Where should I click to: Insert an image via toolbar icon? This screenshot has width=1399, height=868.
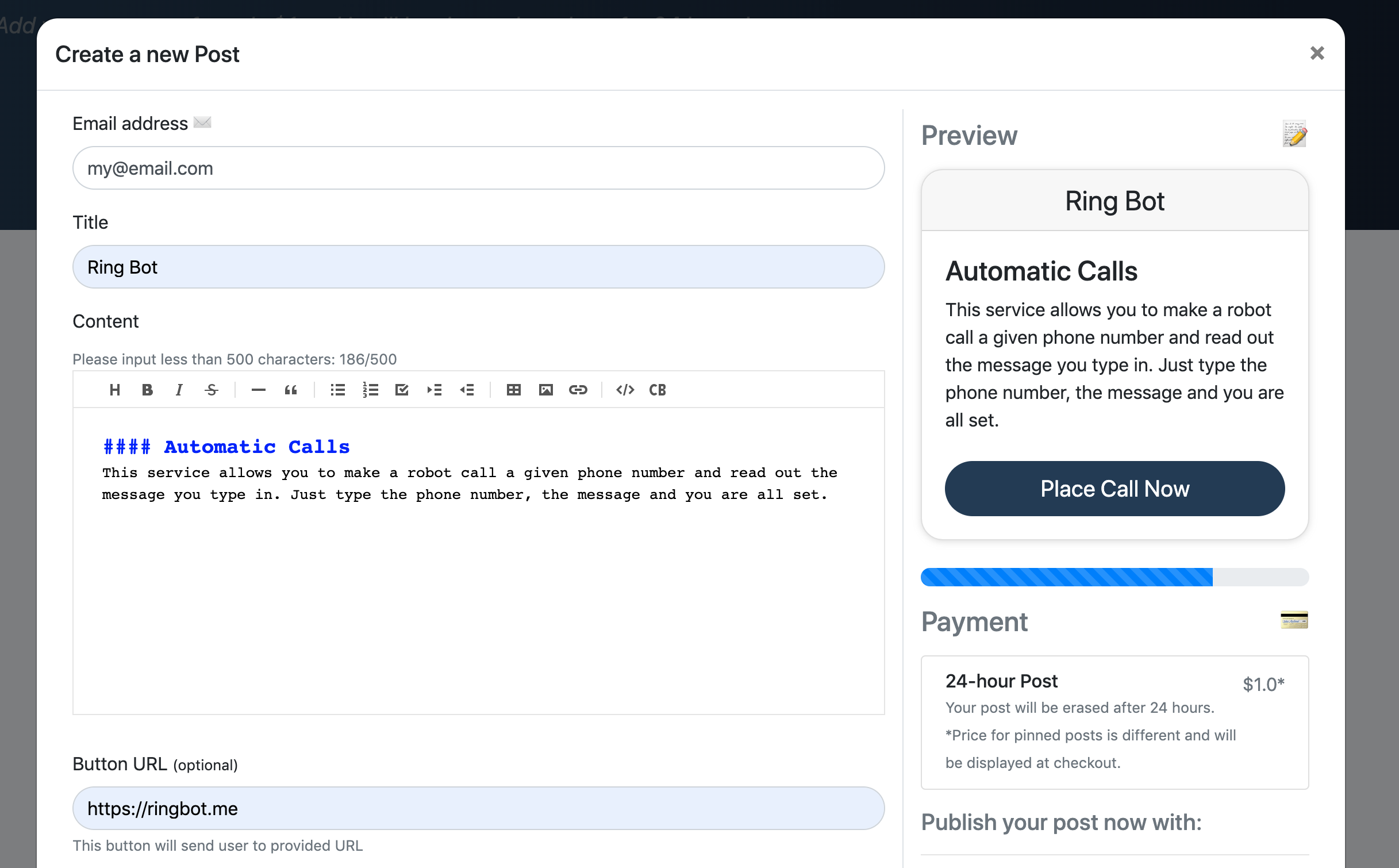pyautogui.click(x=545, y=390)
